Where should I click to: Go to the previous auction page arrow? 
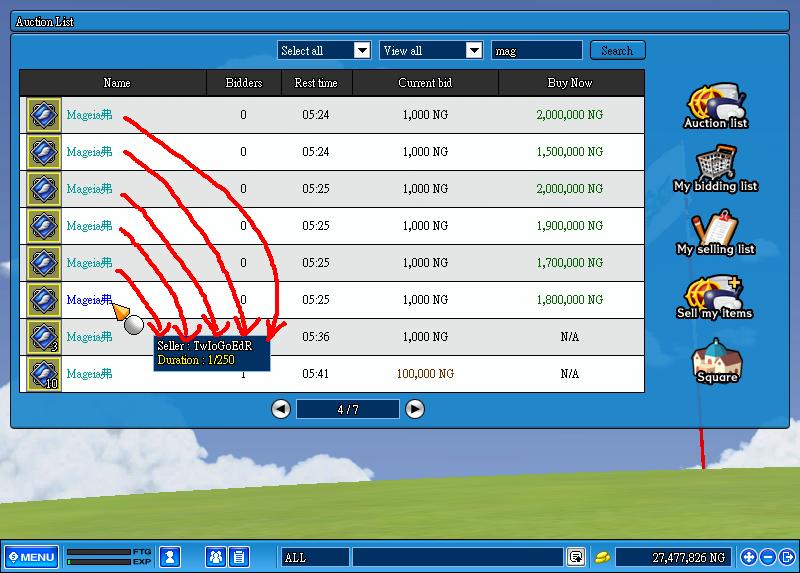coord(281,409)
